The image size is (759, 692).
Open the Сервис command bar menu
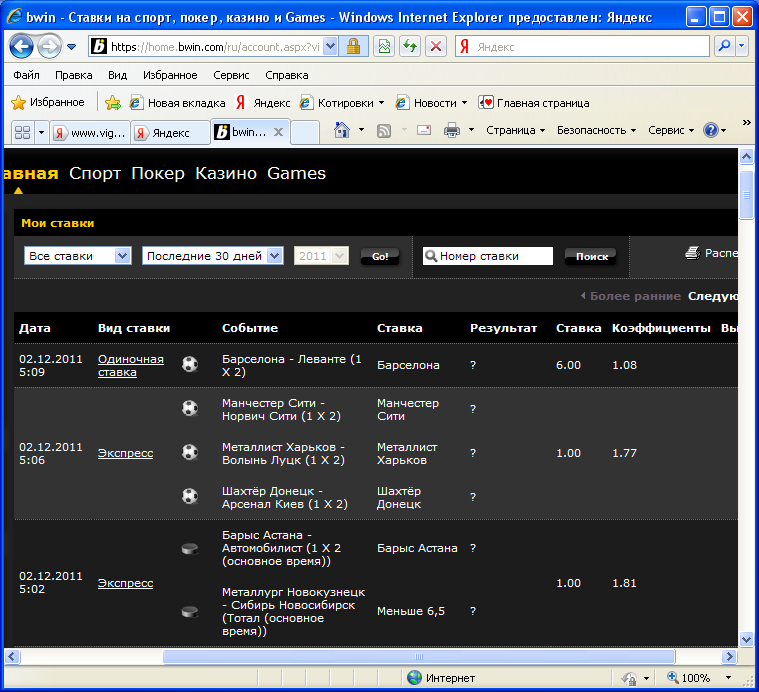coord(671,130)
